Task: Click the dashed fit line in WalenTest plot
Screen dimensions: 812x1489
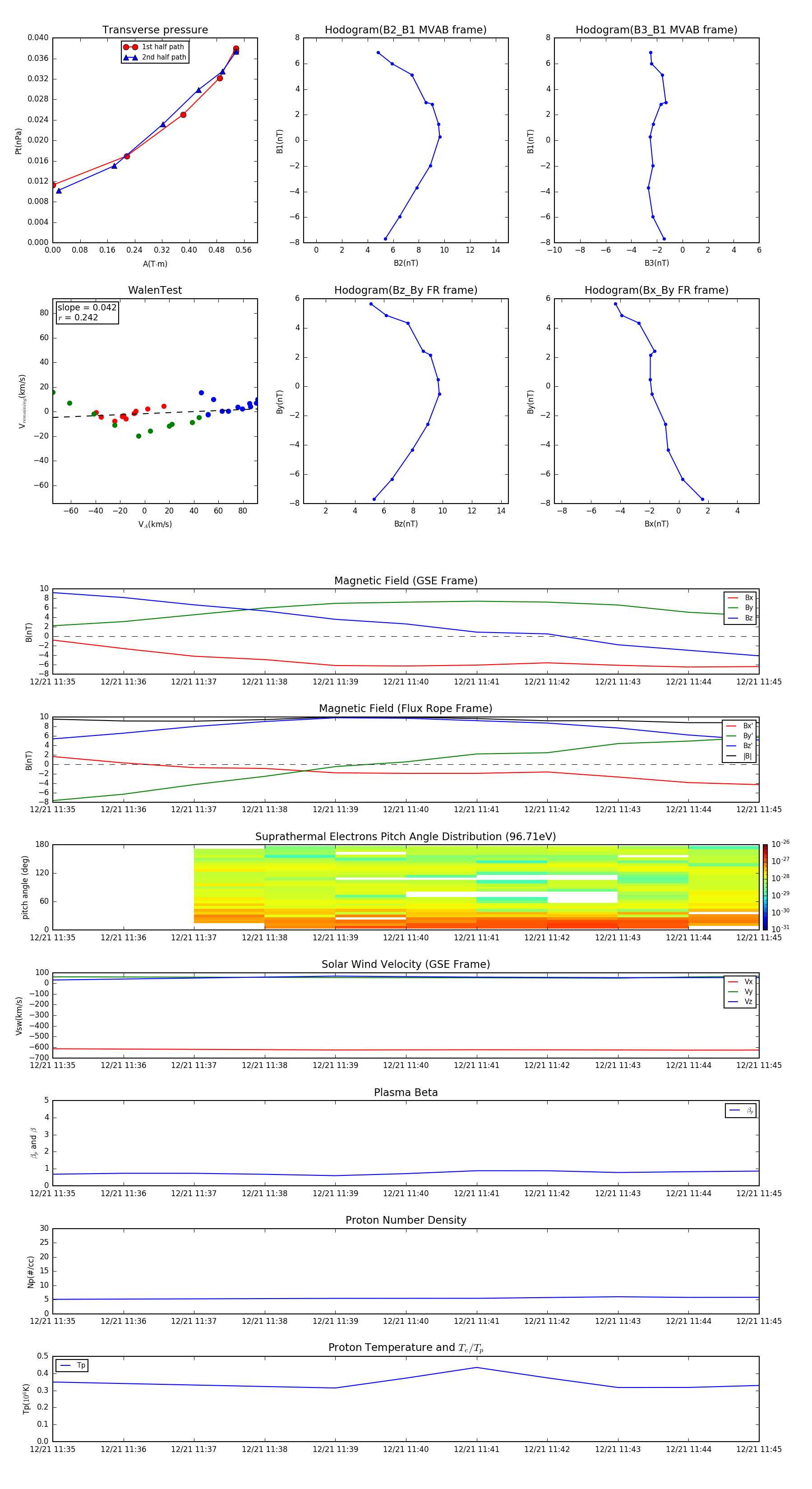Action: pos(155,413)
